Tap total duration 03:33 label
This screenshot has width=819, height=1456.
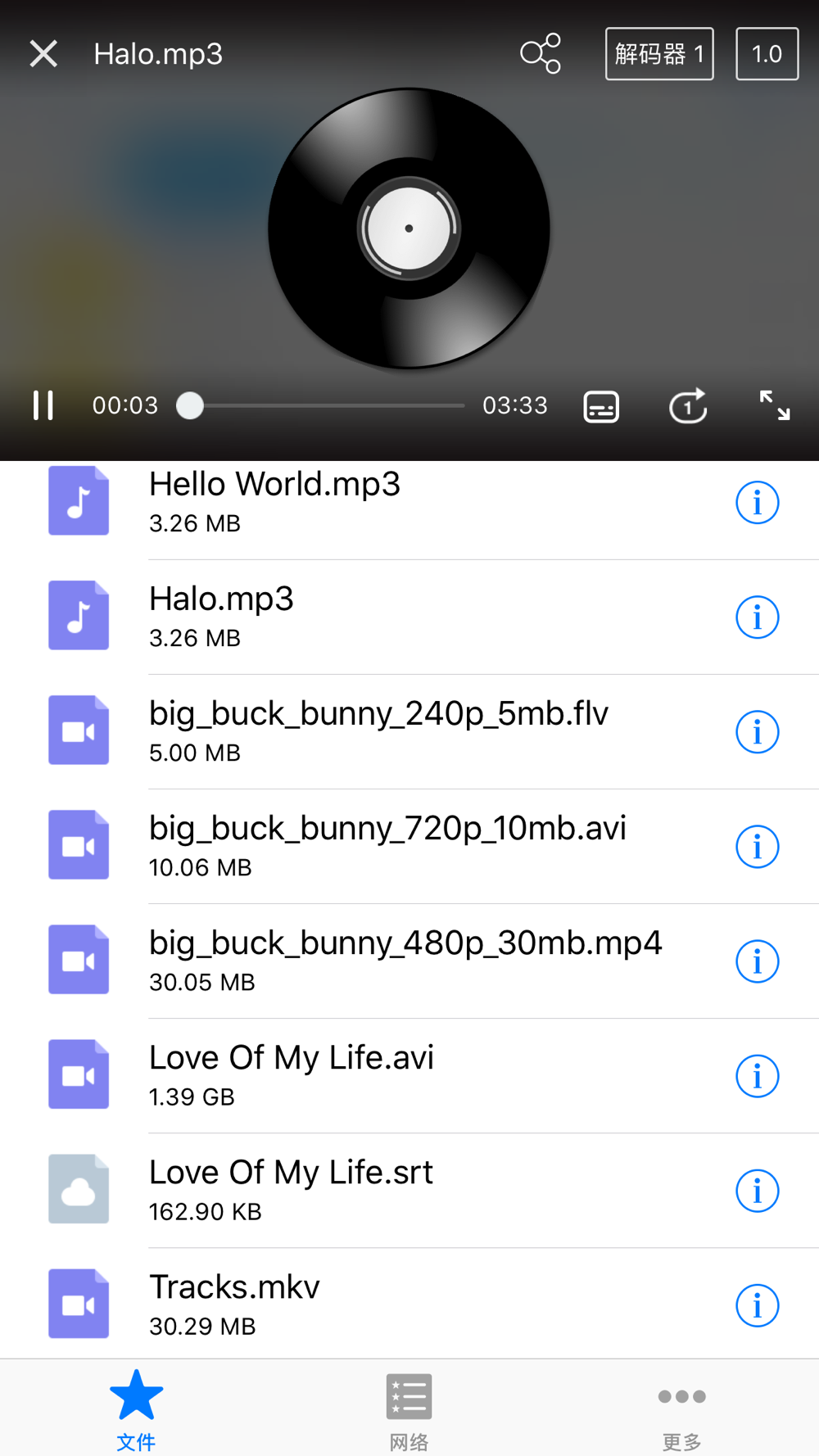(x=515, y=405)
